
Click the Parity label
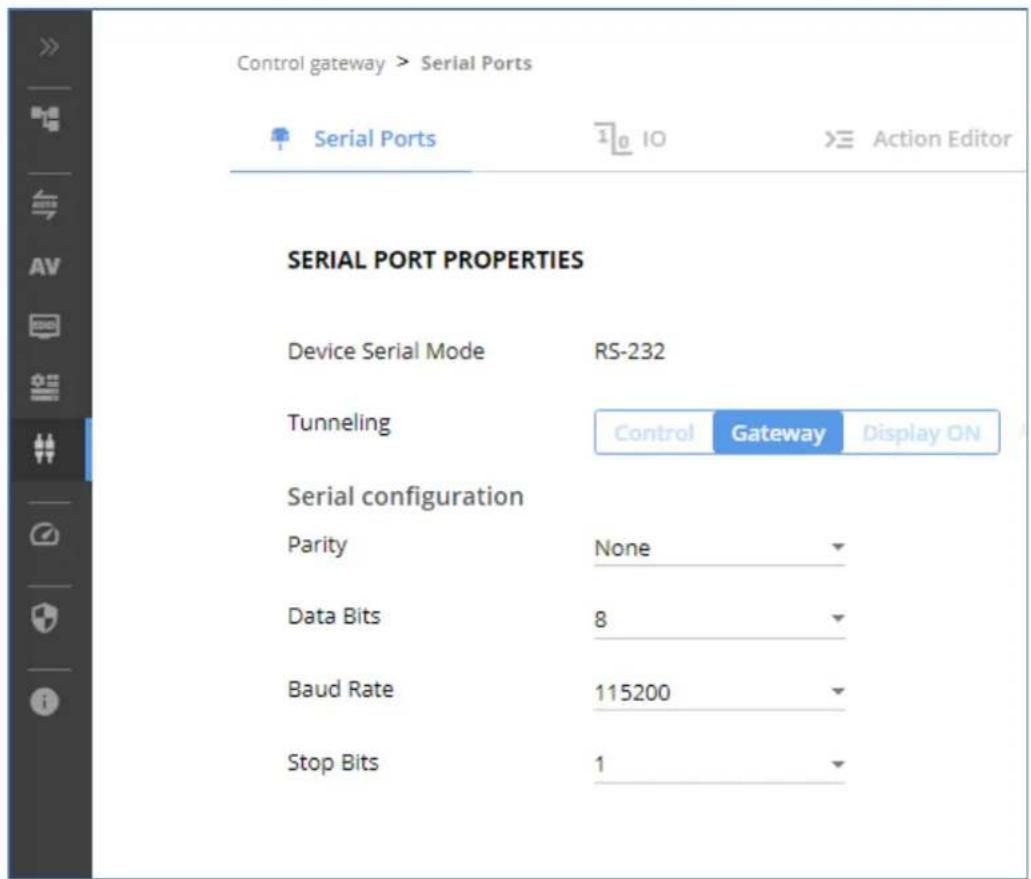coord(317,545)
